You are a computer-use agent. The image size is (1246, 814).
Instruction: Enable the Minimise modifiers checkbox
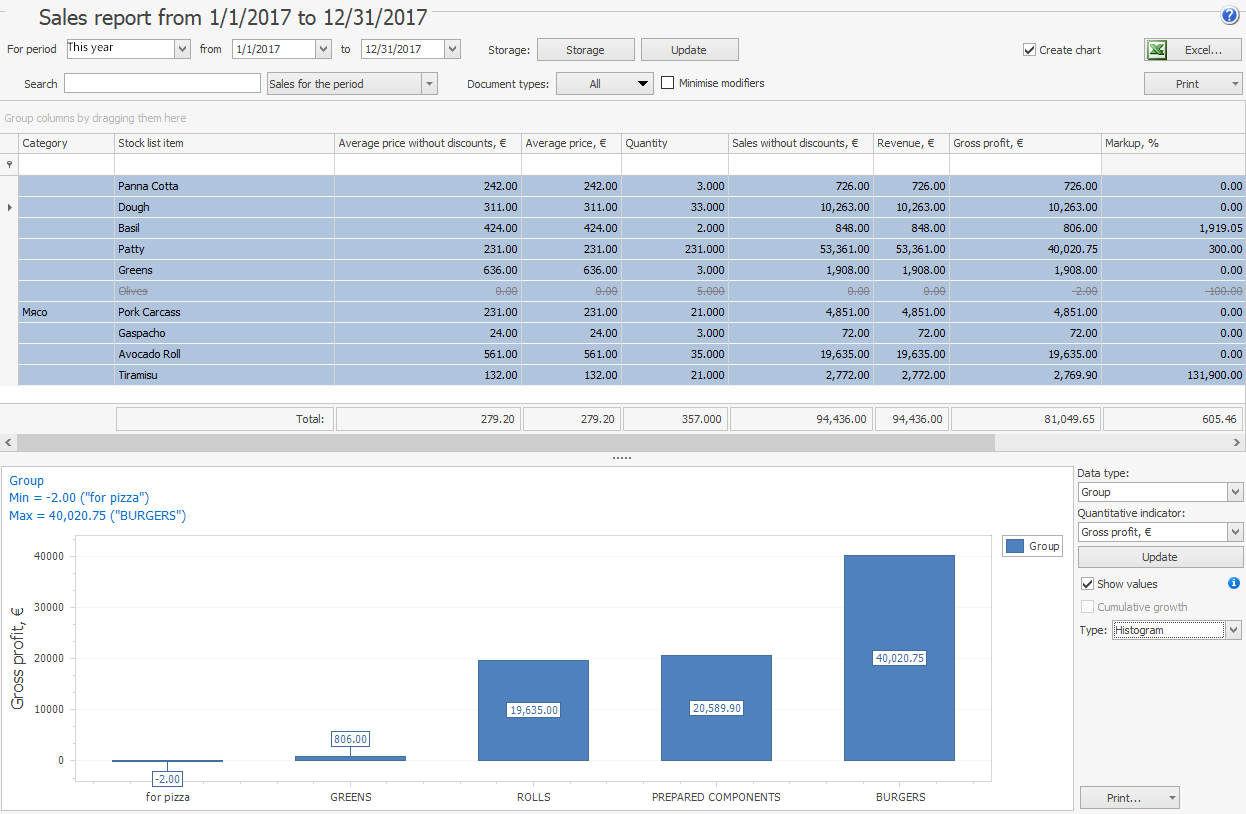click(668, 84)
